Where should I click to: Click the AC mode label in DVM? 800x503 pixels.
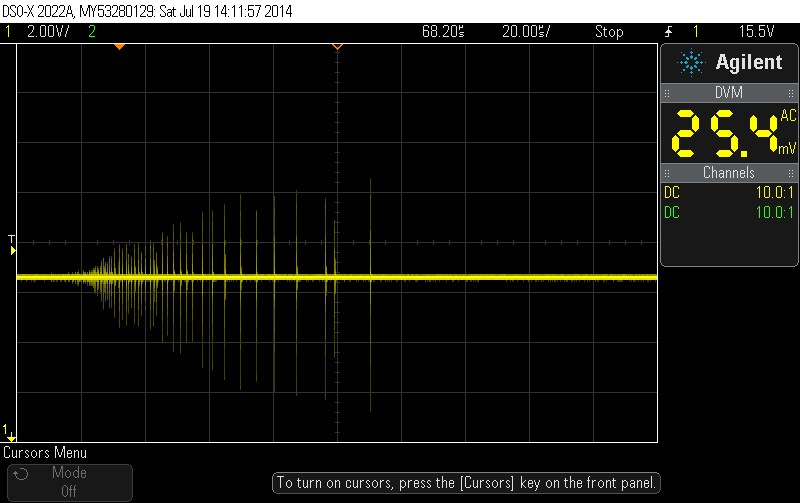788,115
